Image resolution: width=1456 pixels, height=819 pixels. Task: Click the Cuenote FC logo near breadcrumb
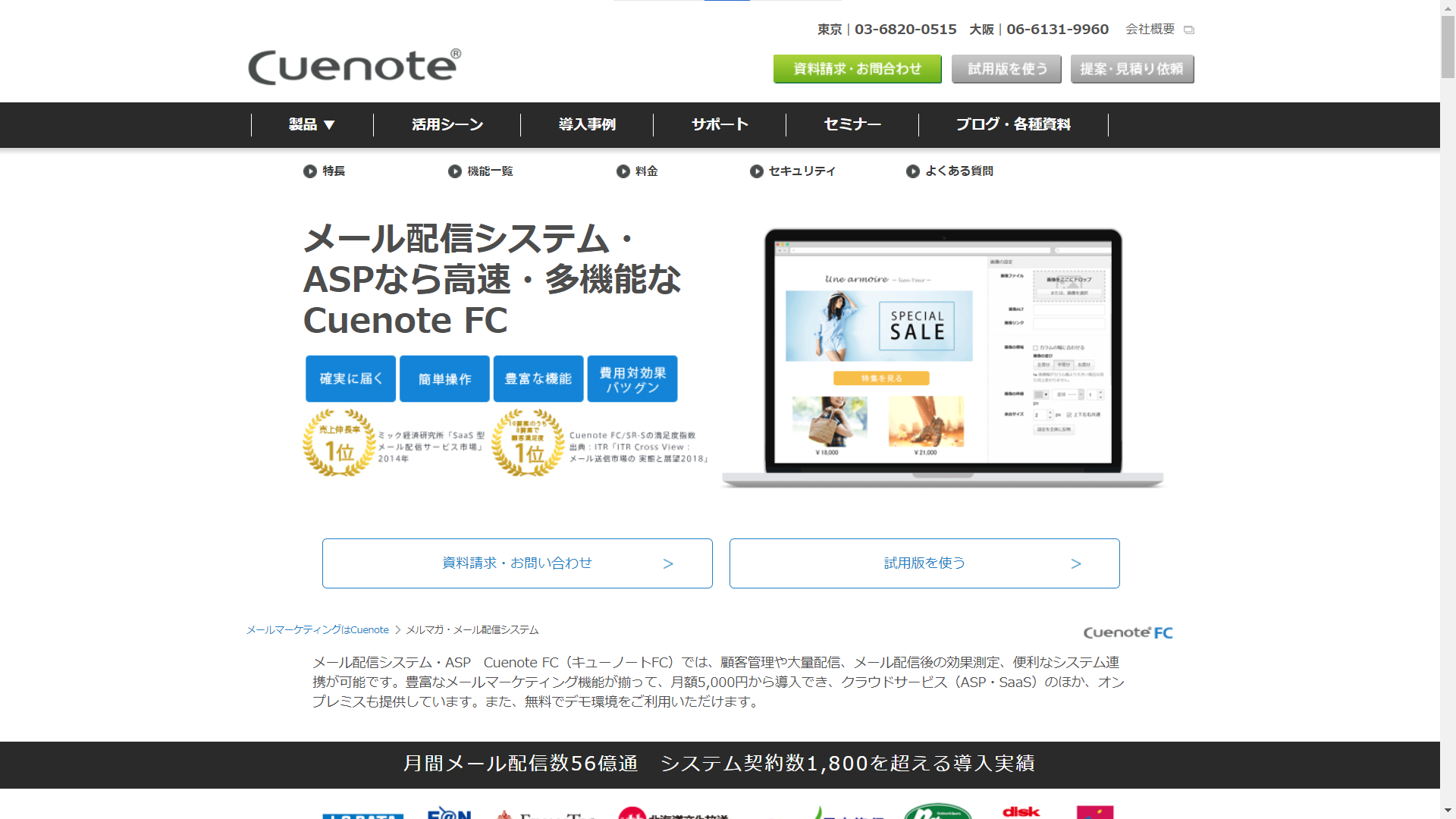tap(1128, 632)
